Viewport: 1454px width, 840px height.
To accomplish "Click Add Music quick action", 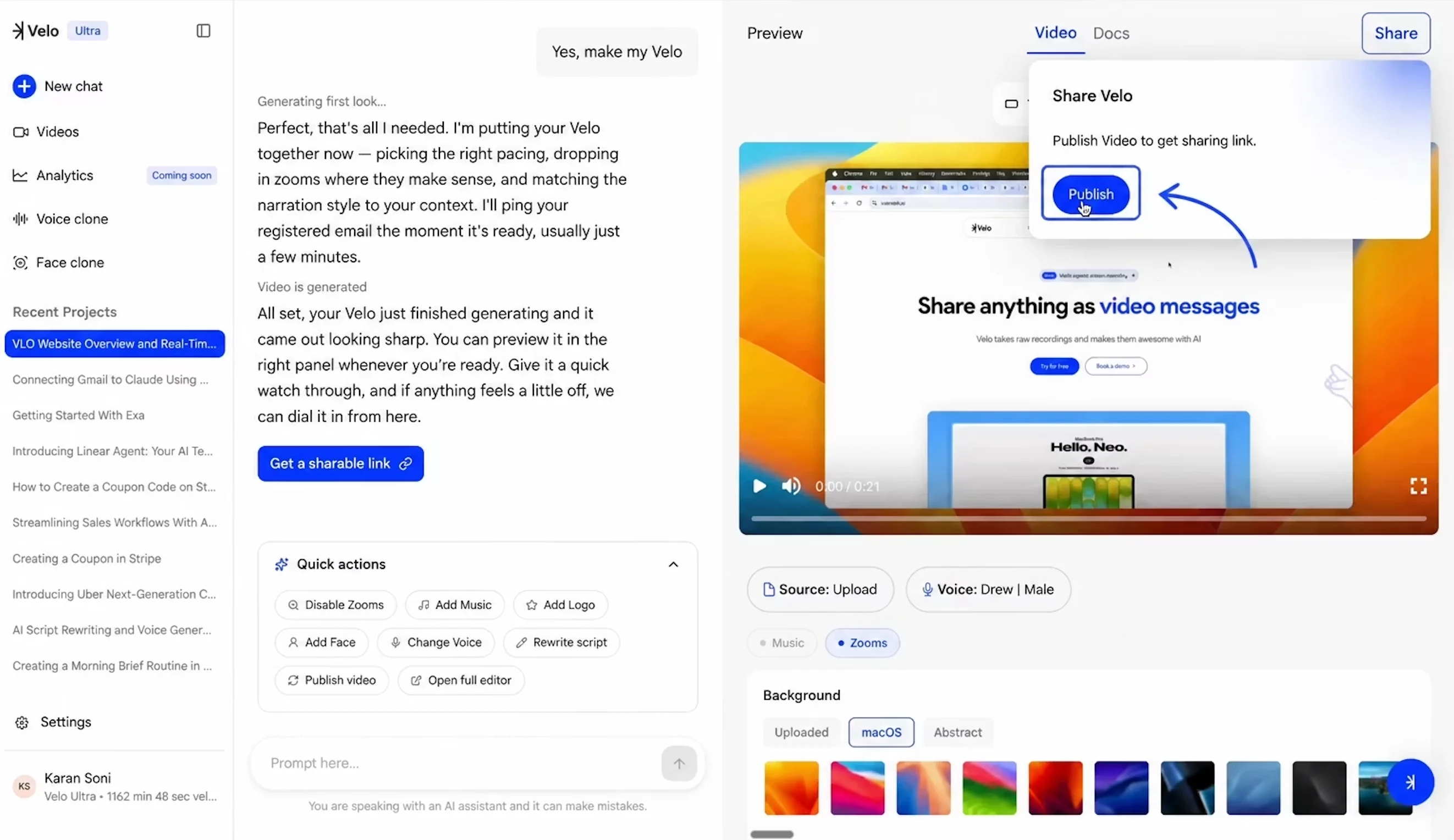I will tap(455, 605).
